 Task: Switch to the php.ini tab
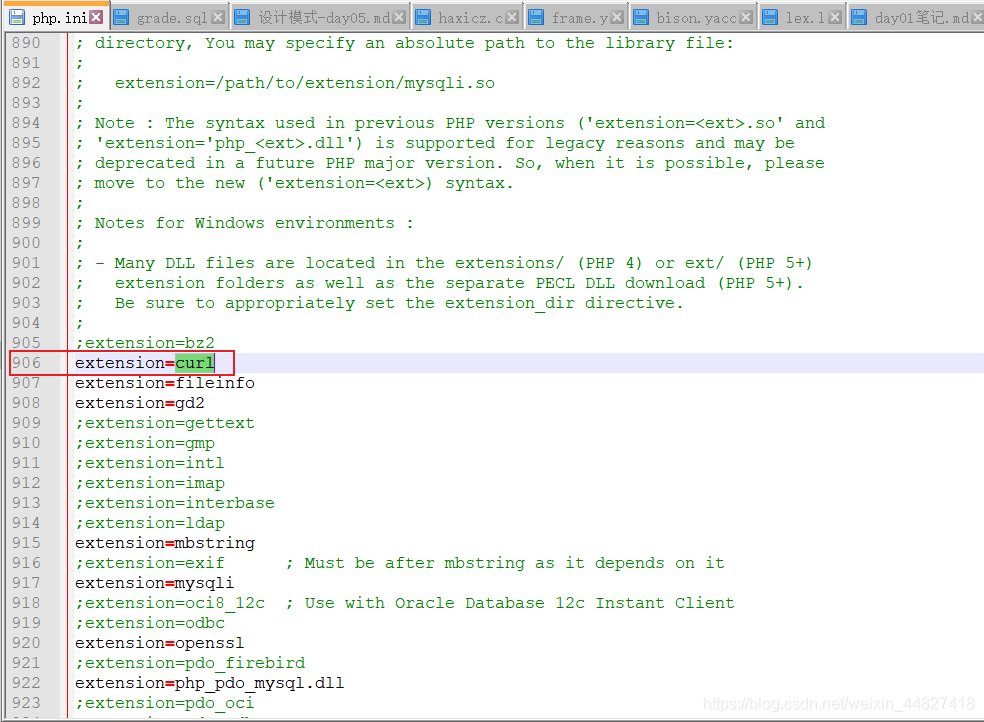[59, 18]
